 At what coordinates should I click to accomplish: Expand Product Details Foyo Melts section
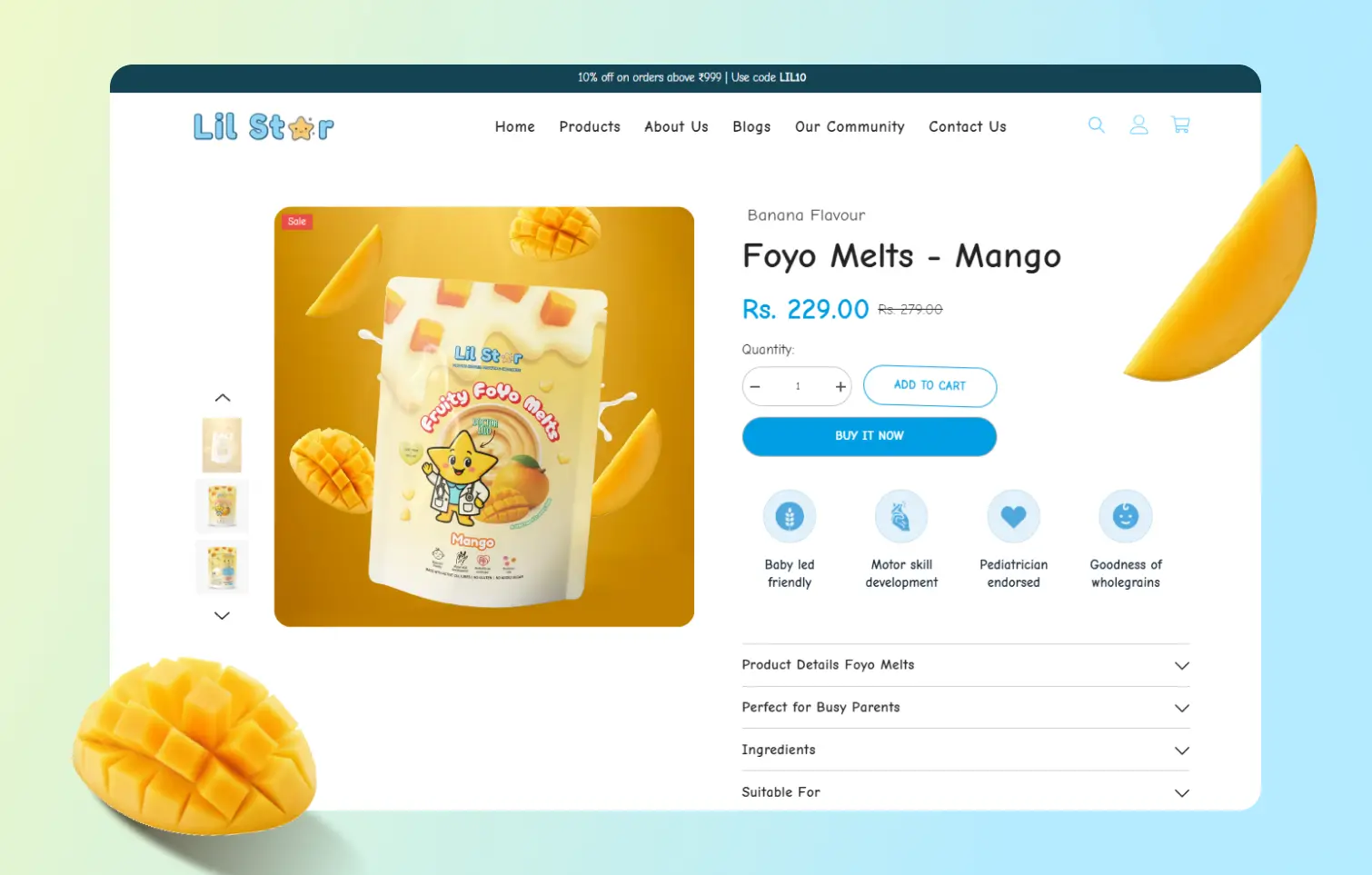(x=966, y=665)
